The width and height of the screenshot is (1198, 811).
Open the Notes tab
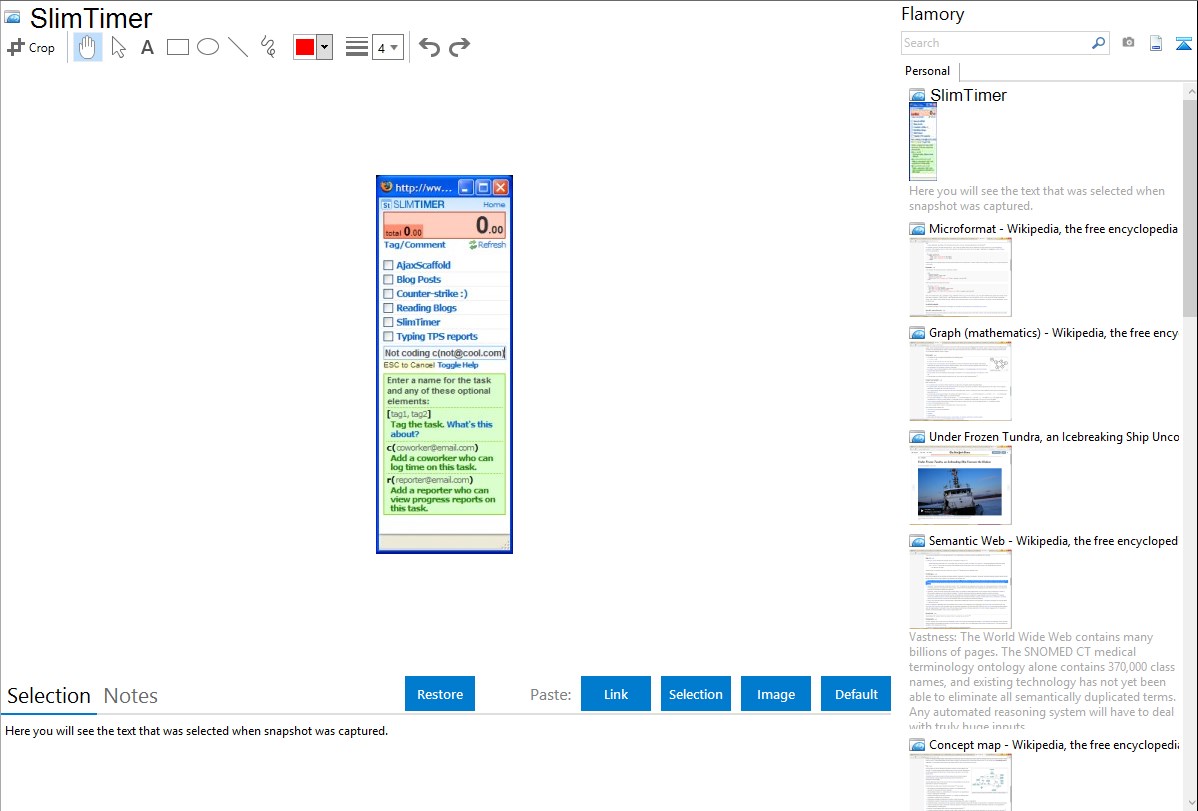[131, 696]
